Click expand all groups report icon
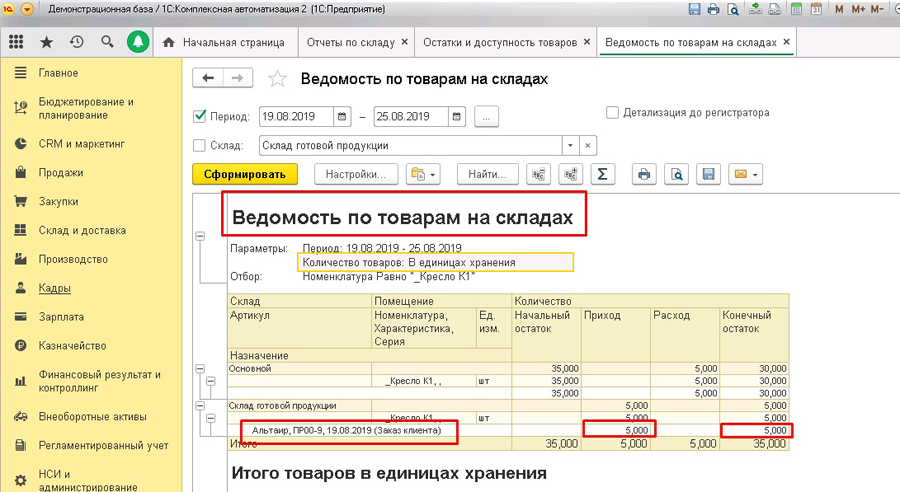The height and width of the screenshot is (492, 900). click(x=571, y=175)
